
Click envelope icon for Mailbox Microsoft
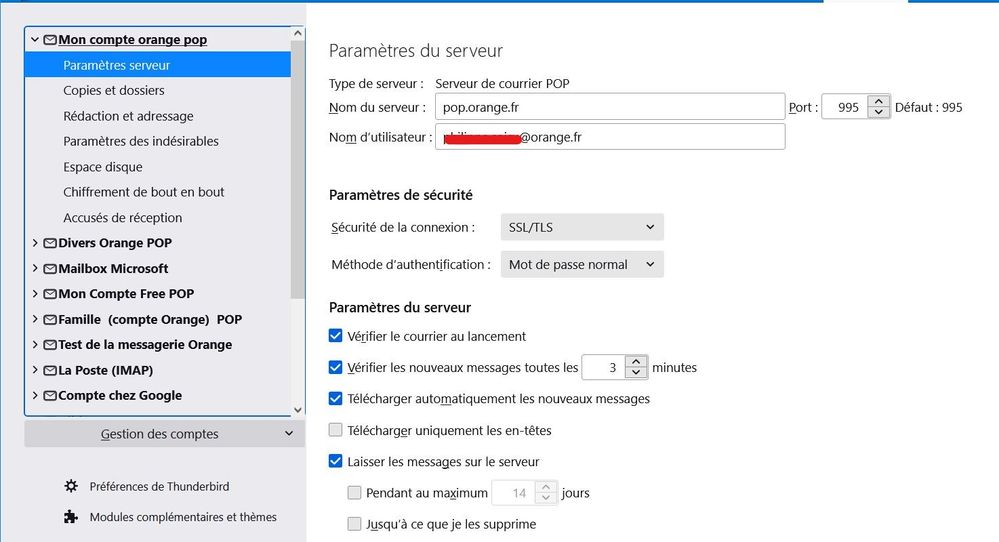tap(50, 268)
